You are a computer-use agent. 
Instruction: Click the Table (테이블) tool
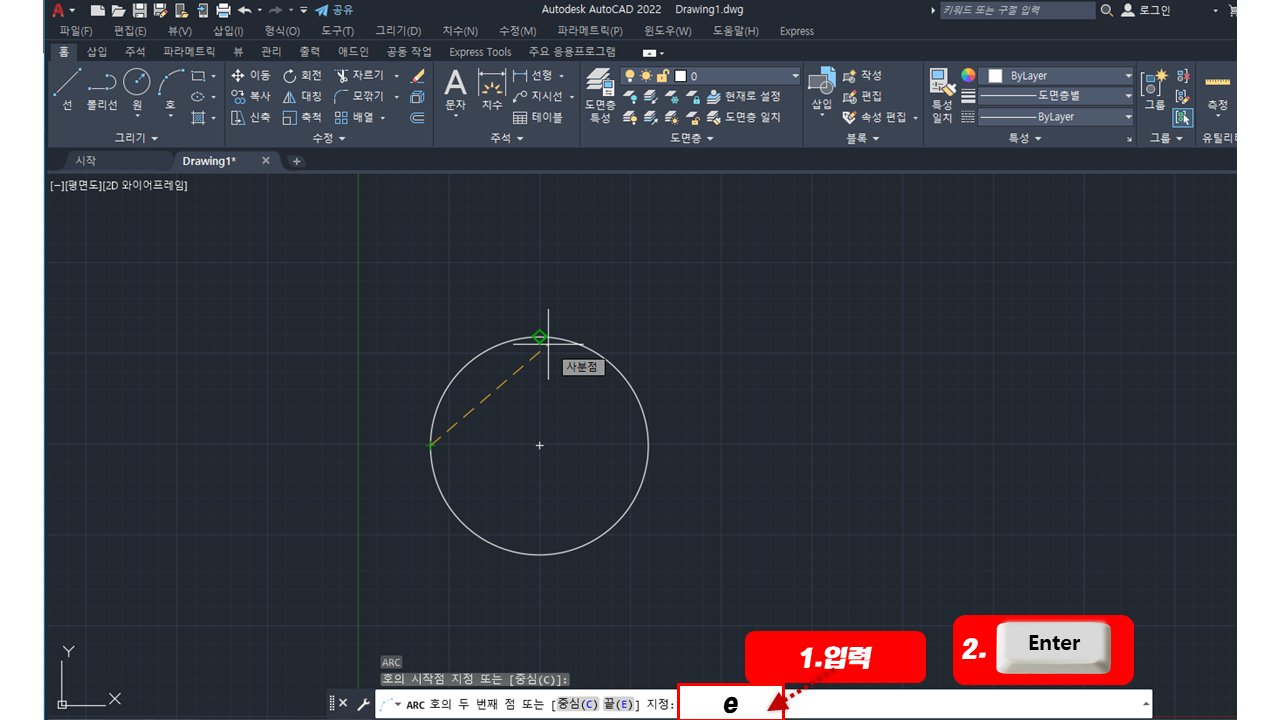pyautogui.click(x=538, y=117)
